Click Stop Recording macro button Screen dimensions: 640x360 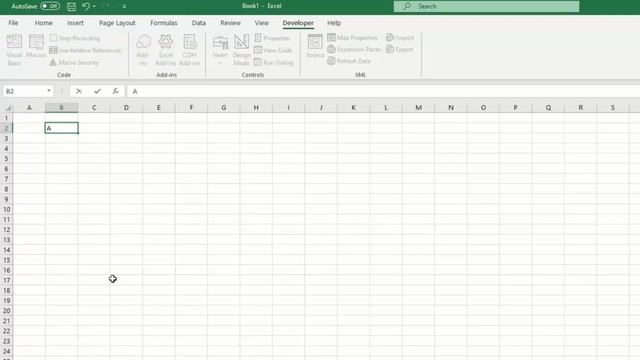74,38
